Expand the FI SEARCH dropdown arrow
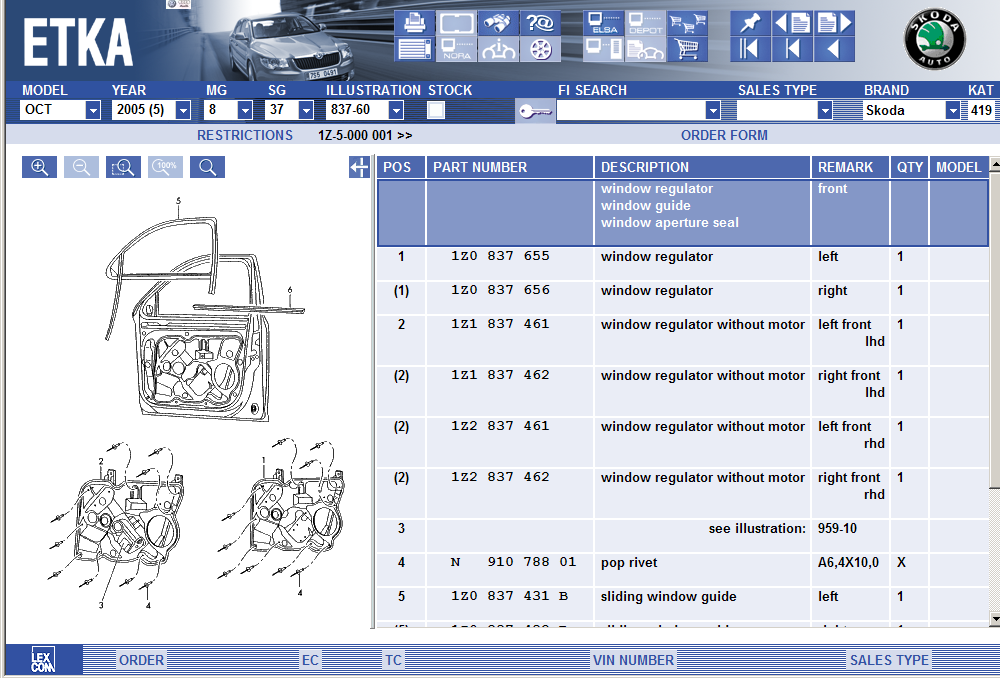1000x678 pixels. (x=713, y=110)
